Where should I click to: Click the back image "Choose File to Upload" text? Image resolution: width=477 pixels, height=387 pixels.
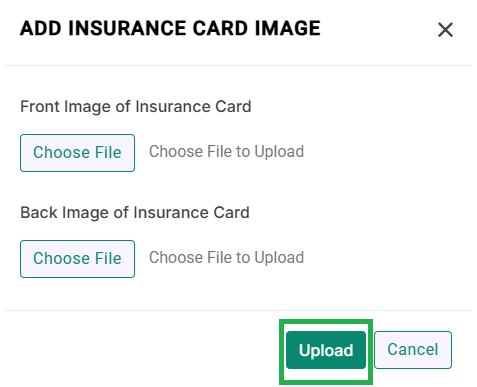click(226, 258)
